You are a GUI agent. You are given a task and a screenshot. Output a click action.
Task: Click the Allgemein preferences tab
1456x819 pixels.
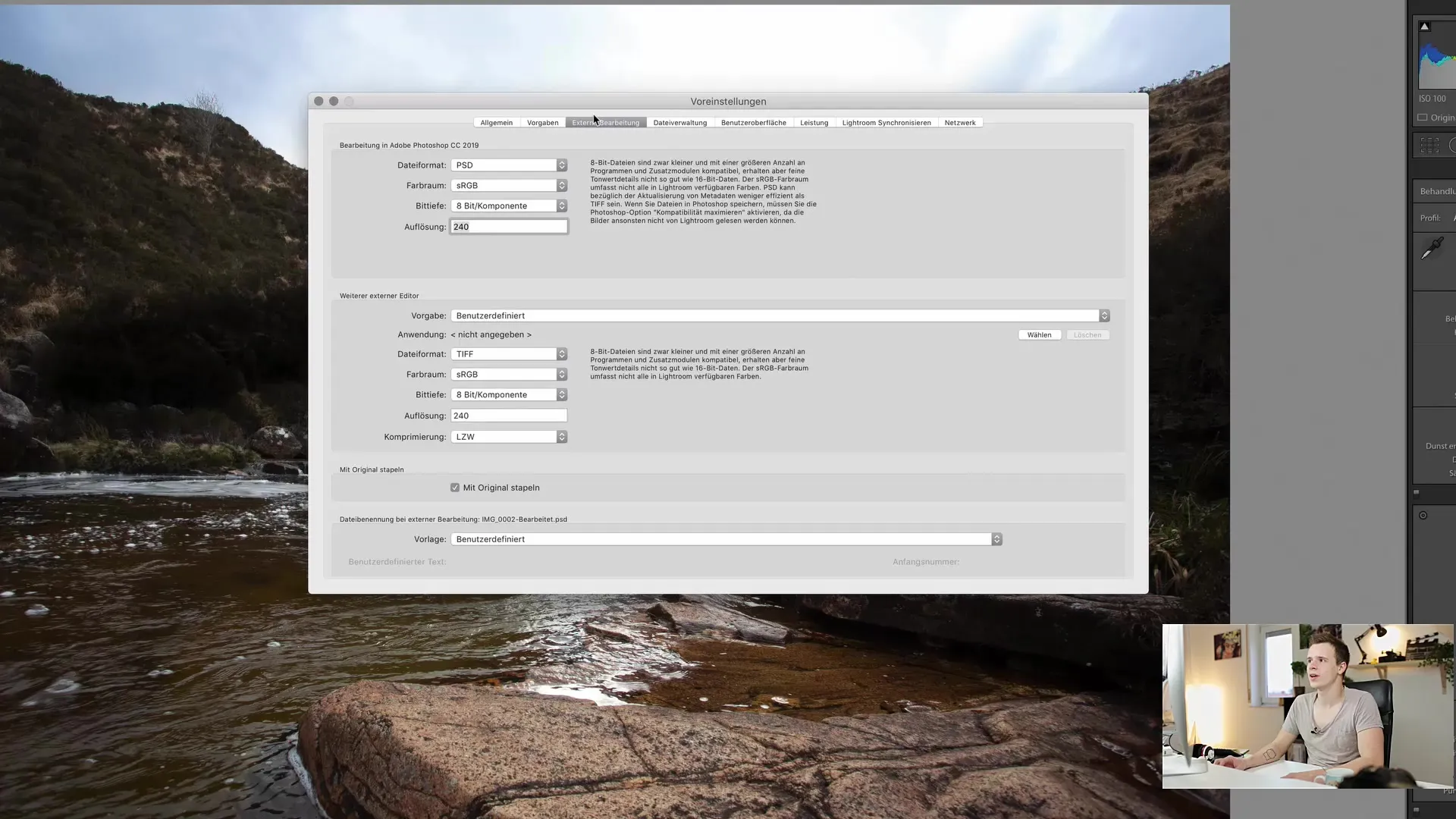[x=496, y=122]
